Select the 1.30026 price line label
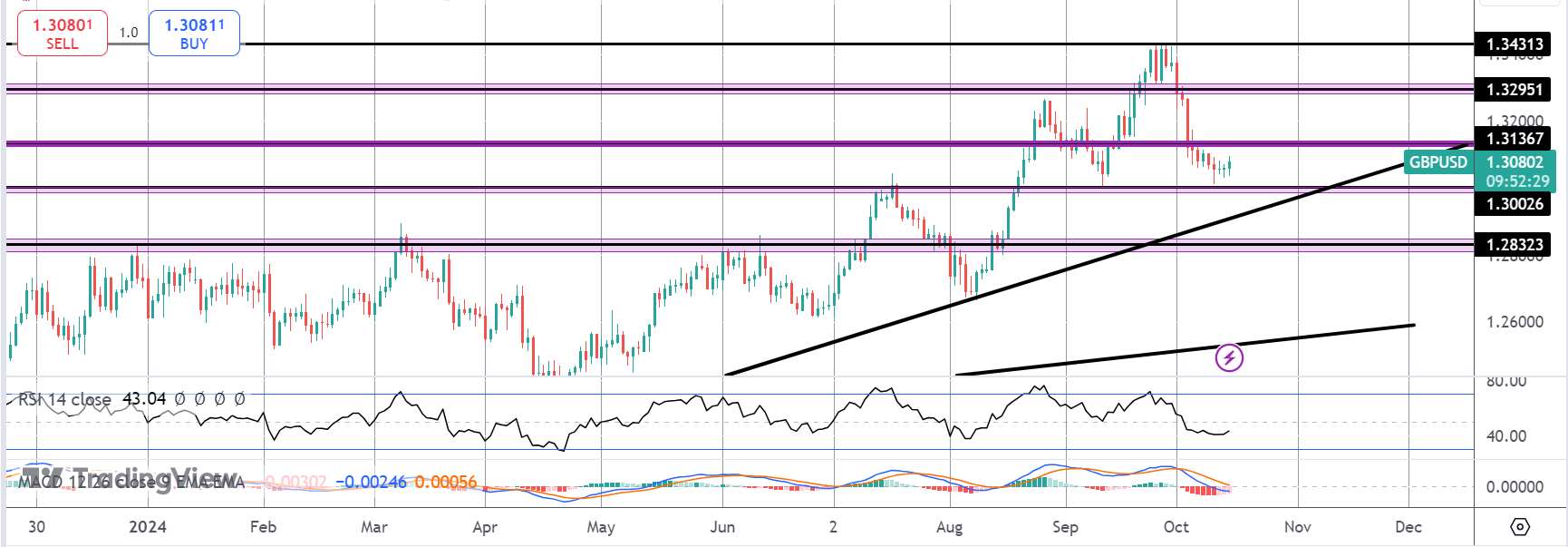1568x547 pixels. [1513, 203]
